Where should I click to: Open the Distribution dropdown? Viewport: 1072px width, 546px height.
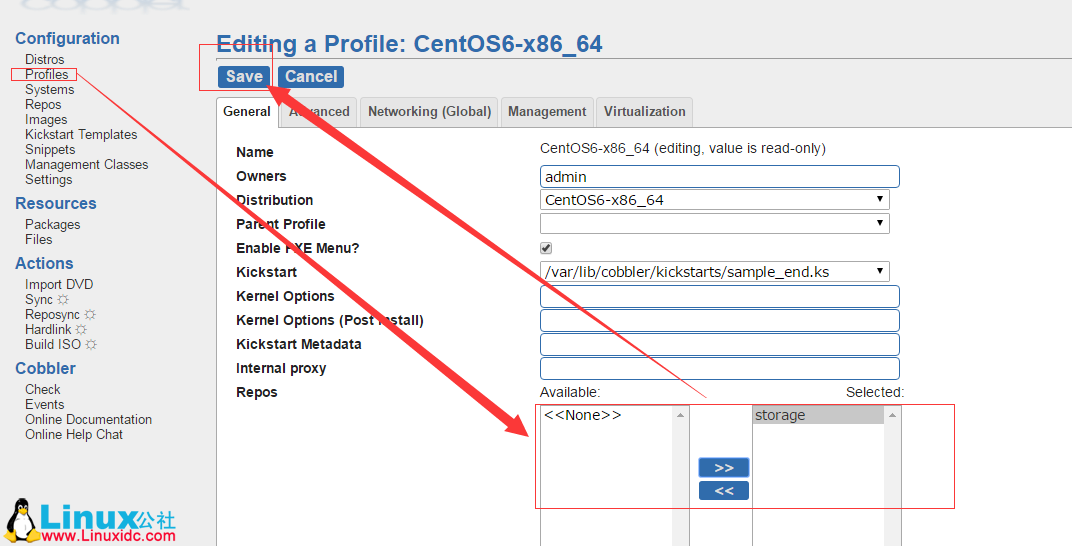714,200
